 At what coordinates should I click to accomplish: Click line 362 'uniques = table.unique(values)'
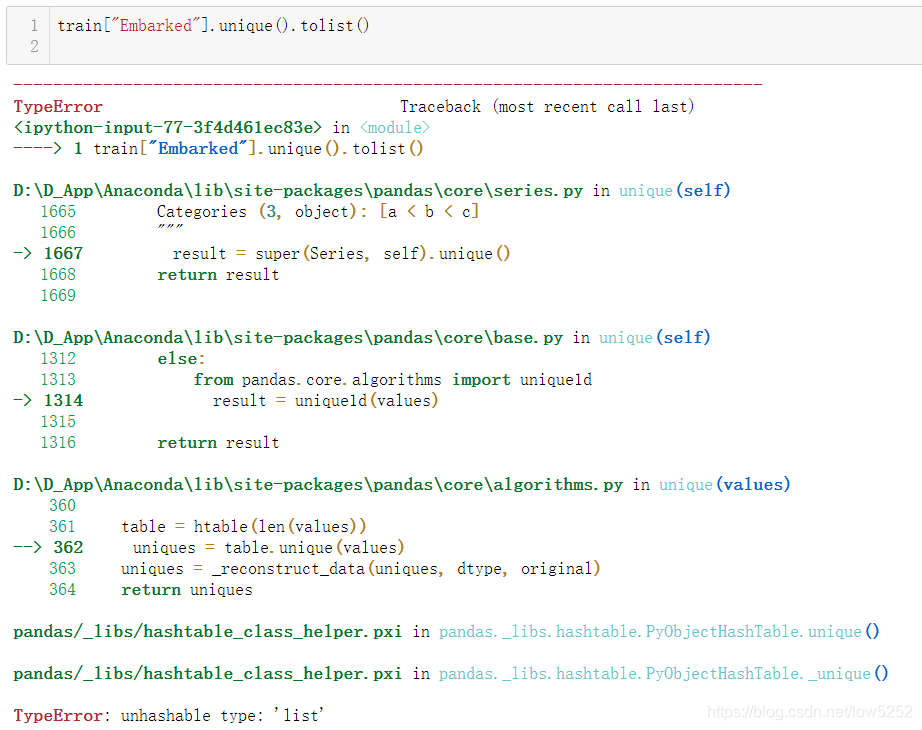pyautogui.click(x=268, y=548)
